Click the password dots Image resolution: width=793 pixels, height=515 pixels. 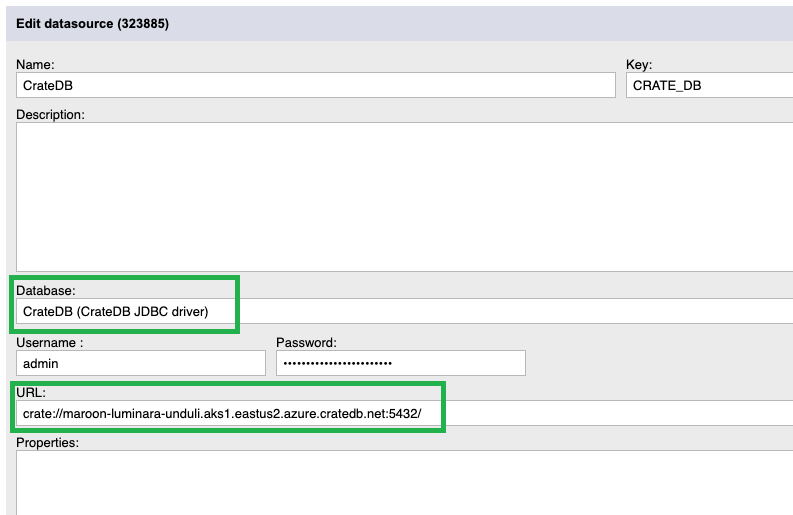(x=337, y=363)
